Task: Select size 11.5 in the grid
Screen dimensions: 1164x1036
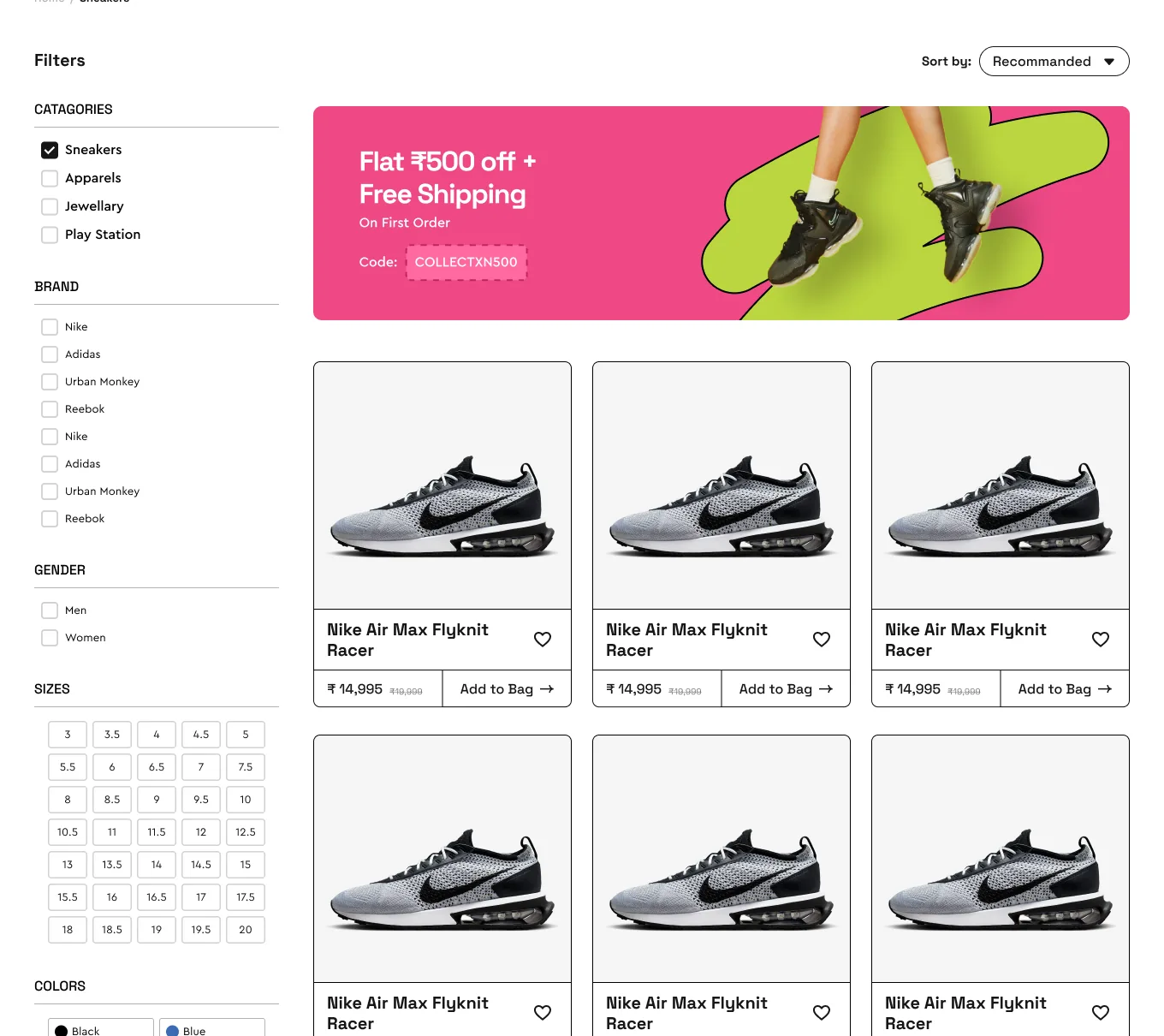Action: coord(157,832)
